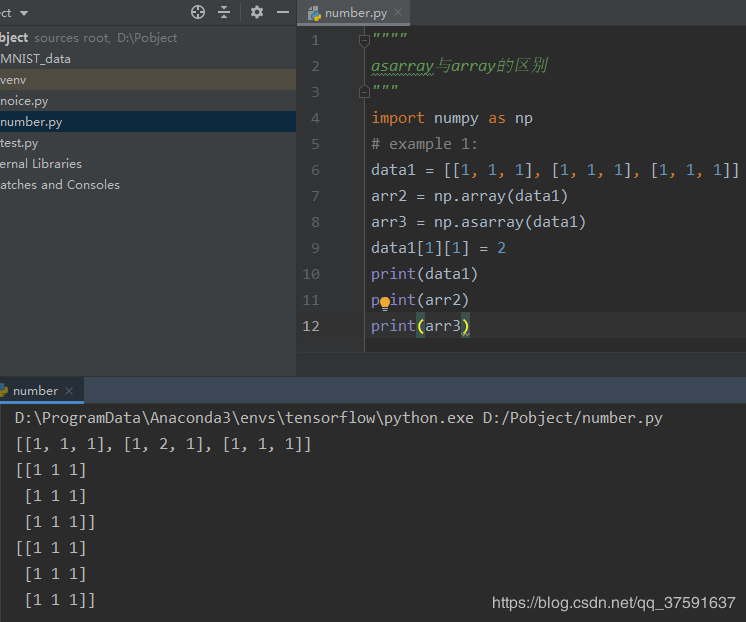Screen dimensions: 746x622
Task: Click the docstring fold end marker on line 3
Action: tap(364, 91)
